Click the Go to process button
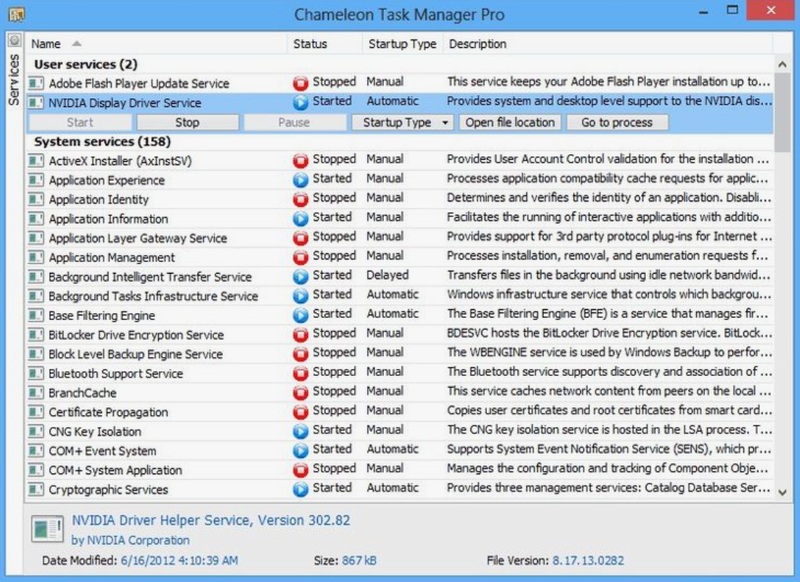Screen dimensions: 800x582 [617, 122]
